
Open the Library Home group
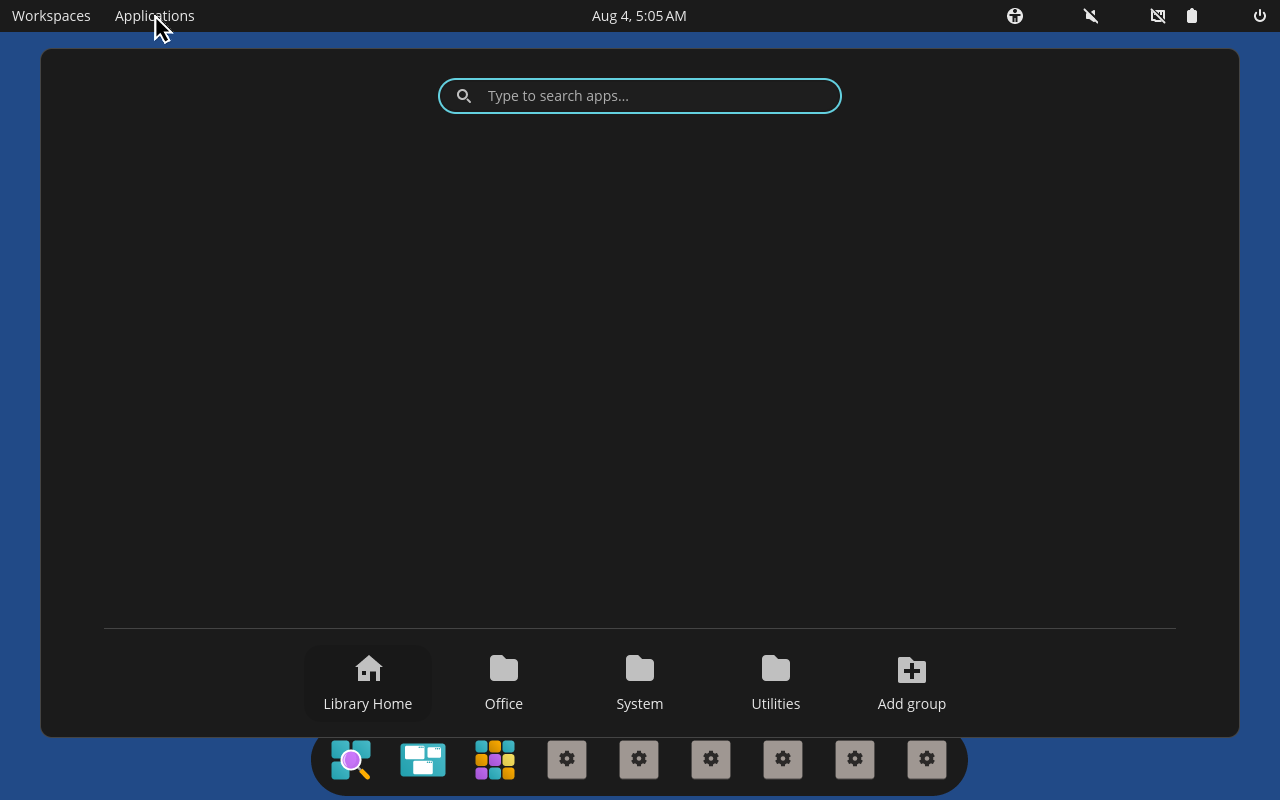click(x=368, y=684)
